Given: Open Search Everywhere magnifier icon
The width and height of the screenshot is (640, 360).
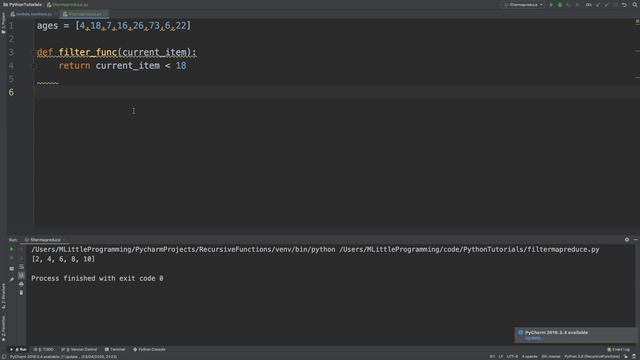Looking at the screenshot, I should coord(635,4).
